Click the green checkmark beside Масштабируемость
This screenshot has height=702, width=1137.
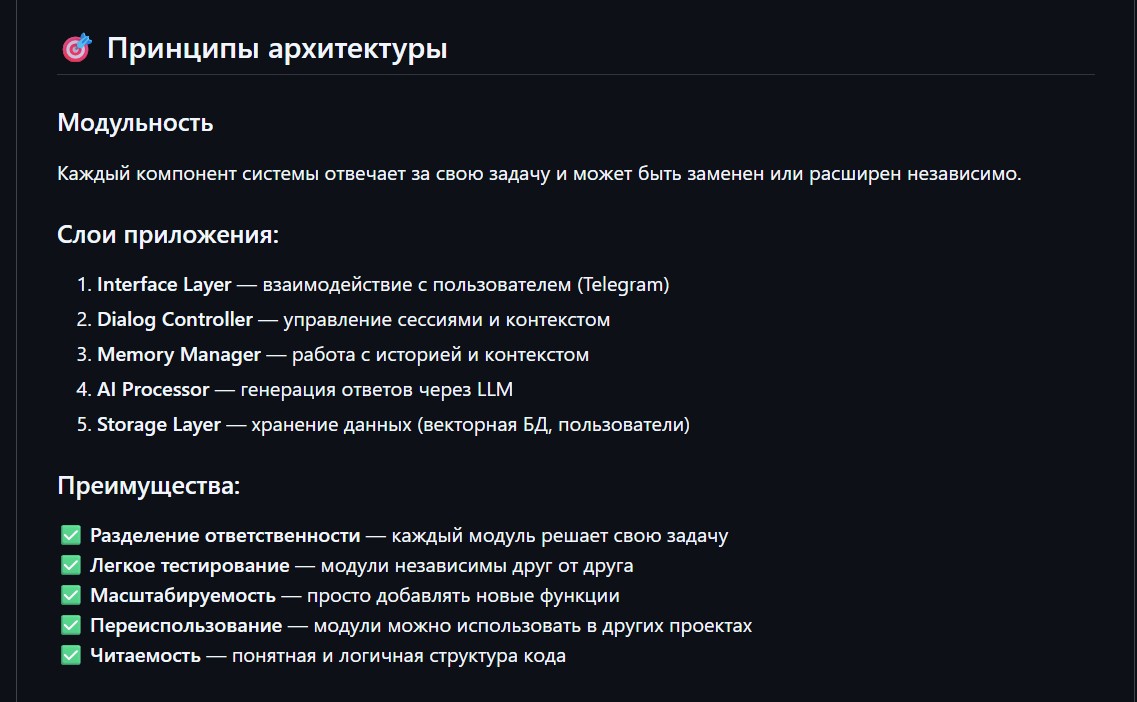(x=70, y=595)
